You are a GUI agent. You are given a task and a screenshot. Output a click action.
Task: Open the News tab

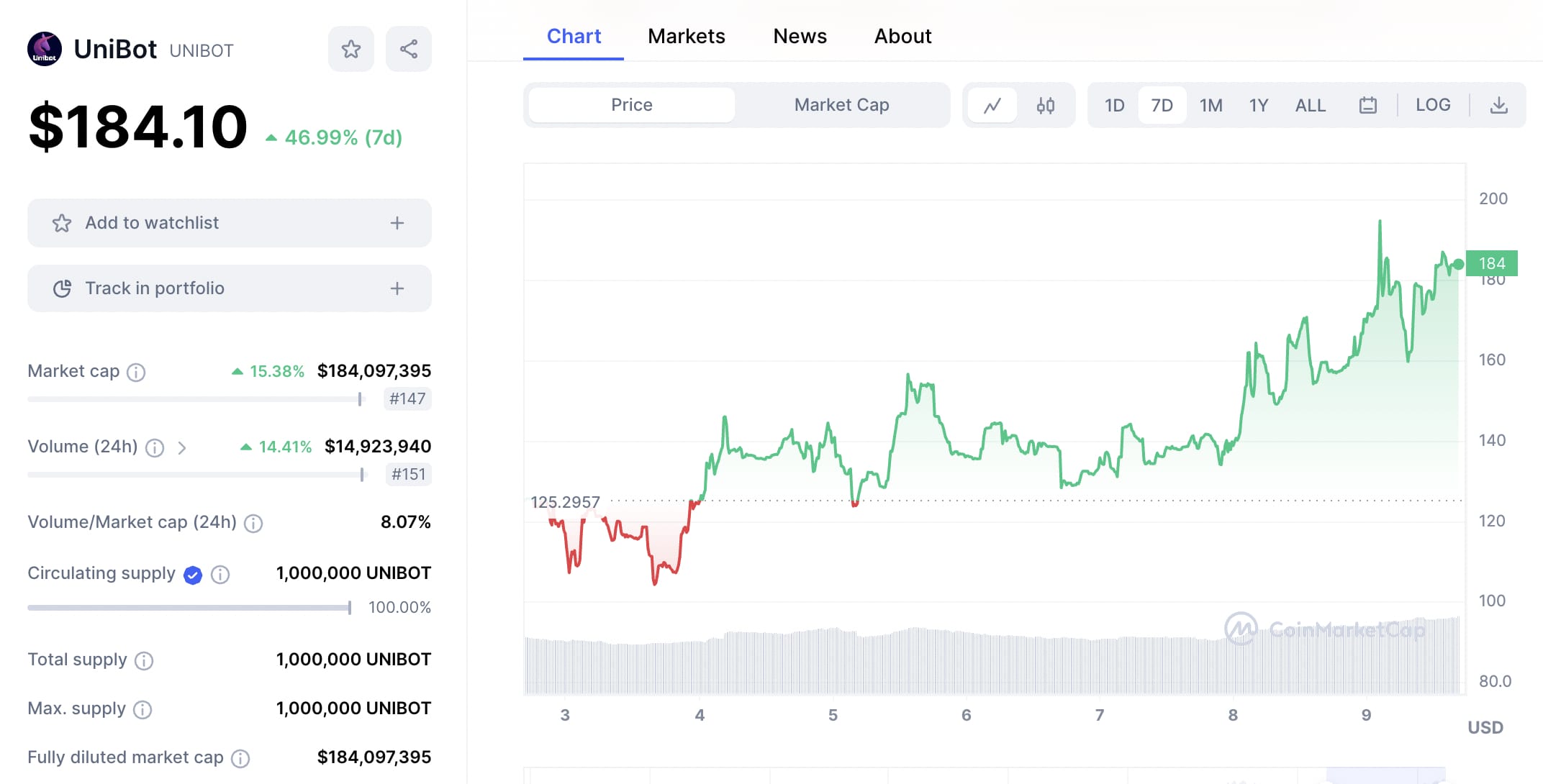[800, 36]
